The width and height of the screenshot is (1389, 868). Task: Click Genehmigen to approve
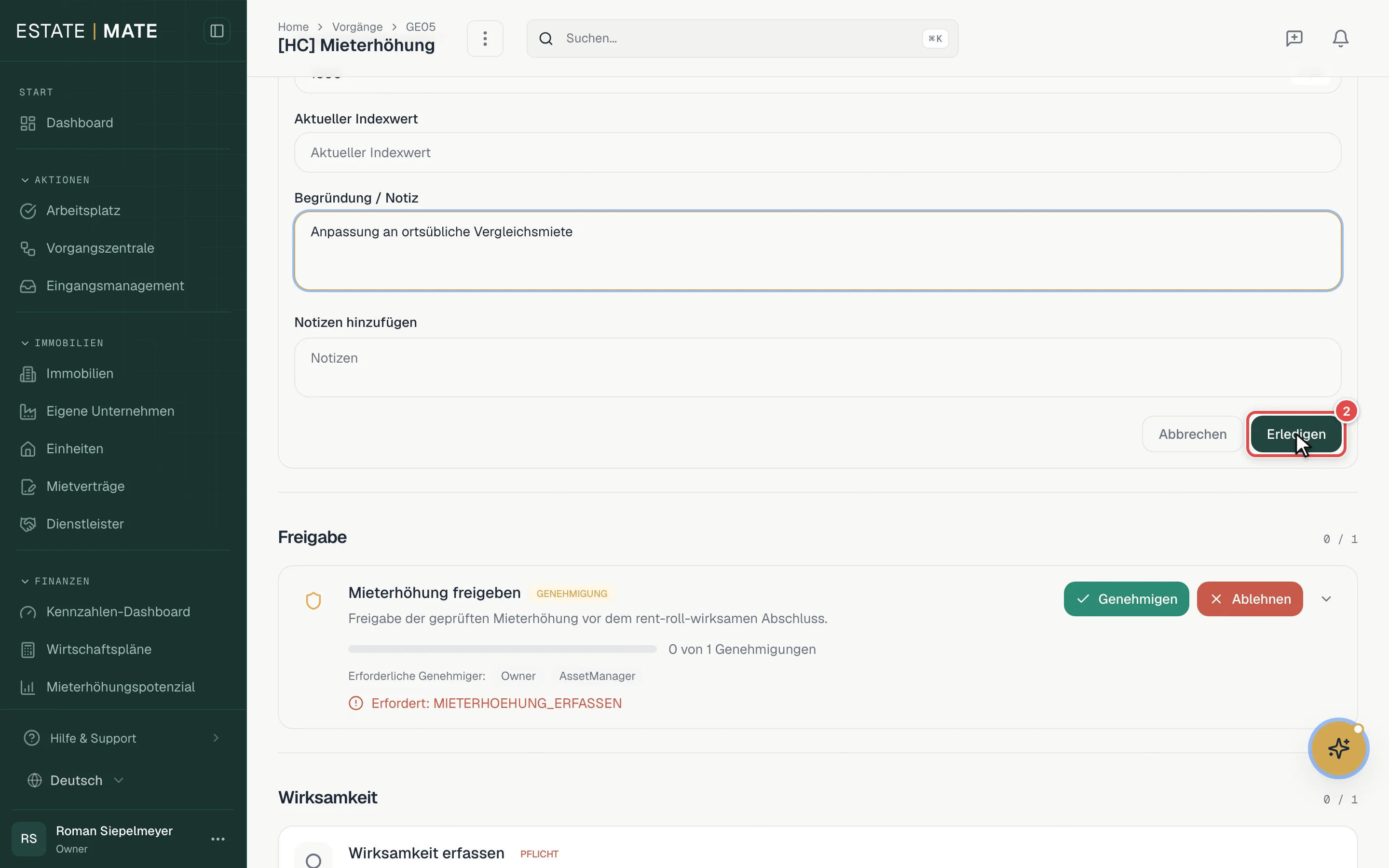tap(1126, 599)
